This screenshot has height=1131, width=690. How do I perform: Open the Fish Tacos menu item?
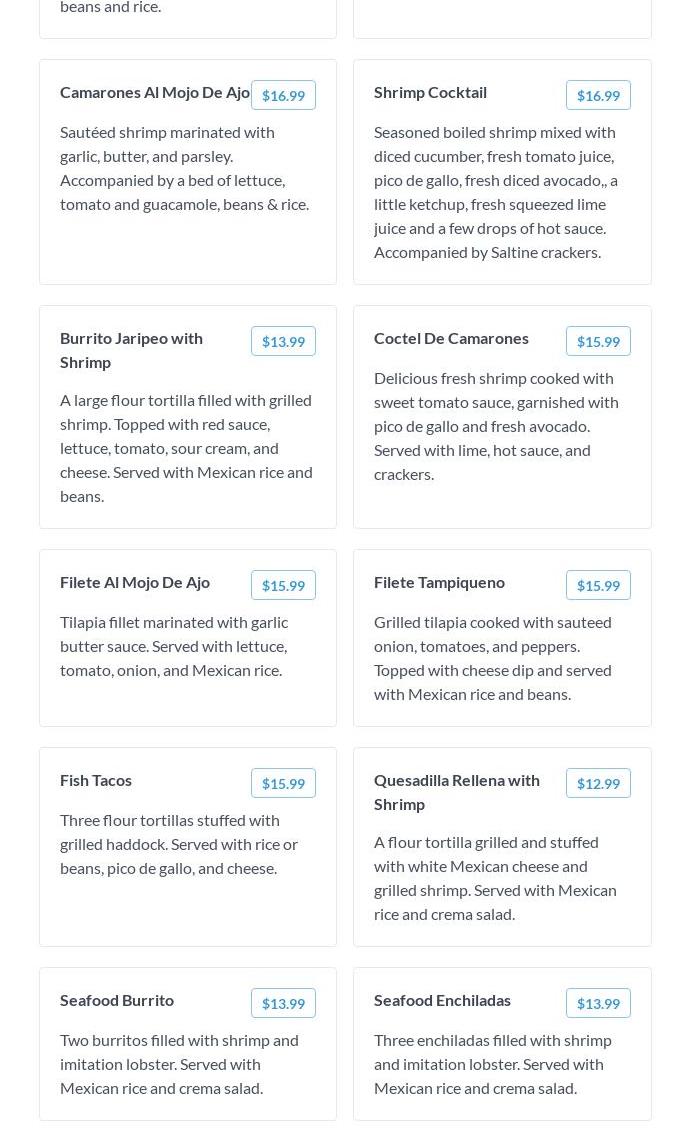[96, 780]
